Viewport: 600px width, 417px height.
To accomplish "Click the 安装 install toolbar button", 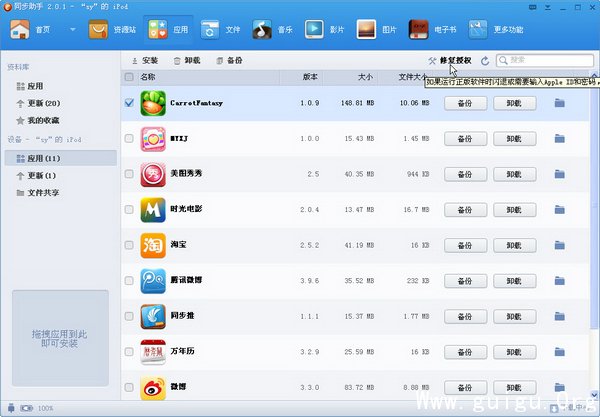I will coord(145,60).
